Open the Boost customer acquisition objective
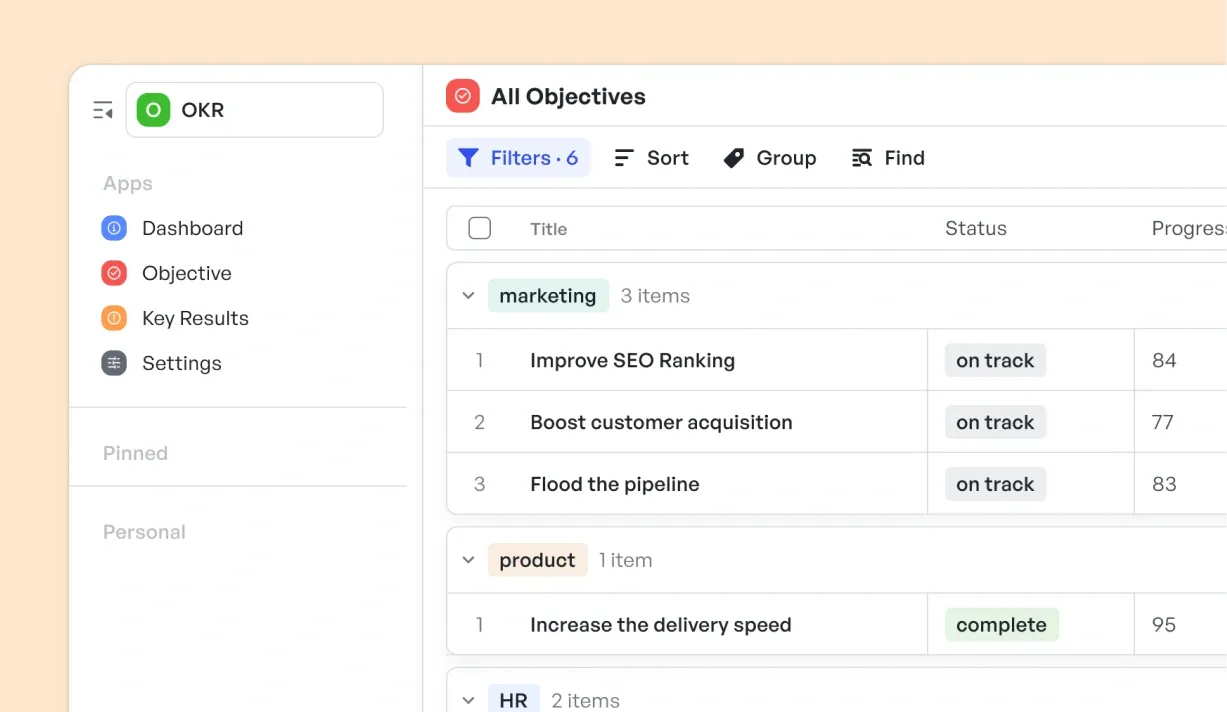The image size is (1227, 712). click(661, 422)
